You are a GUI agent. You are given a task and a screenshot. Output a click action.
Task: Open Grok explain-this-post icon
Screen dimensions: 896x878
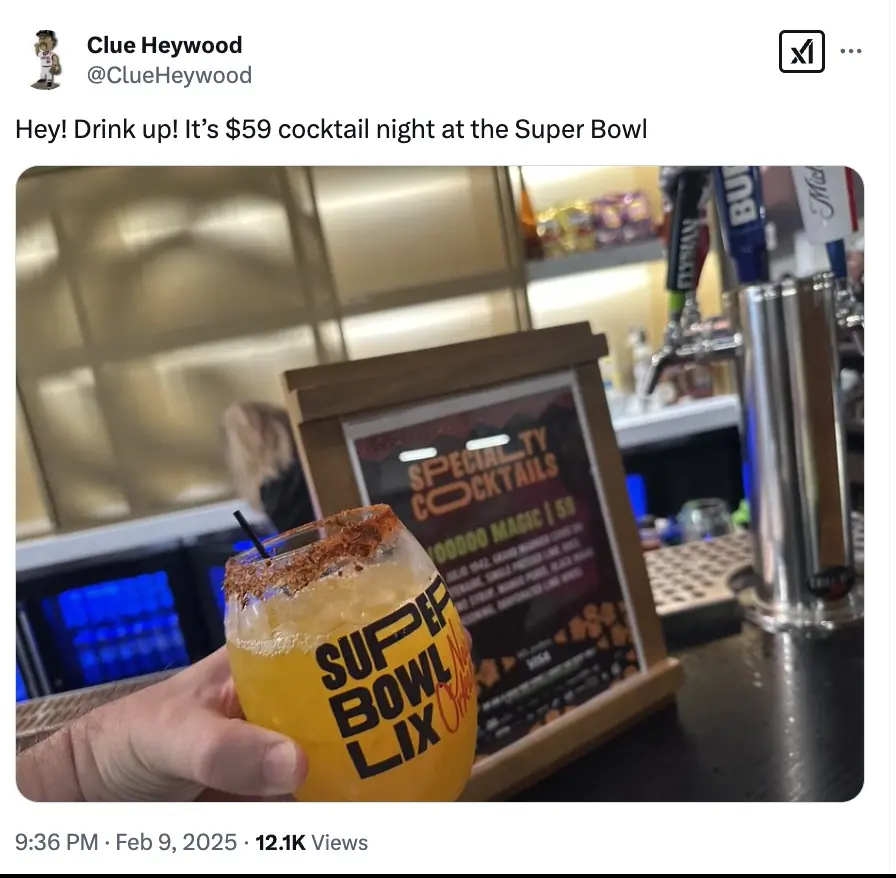(801, 51)
